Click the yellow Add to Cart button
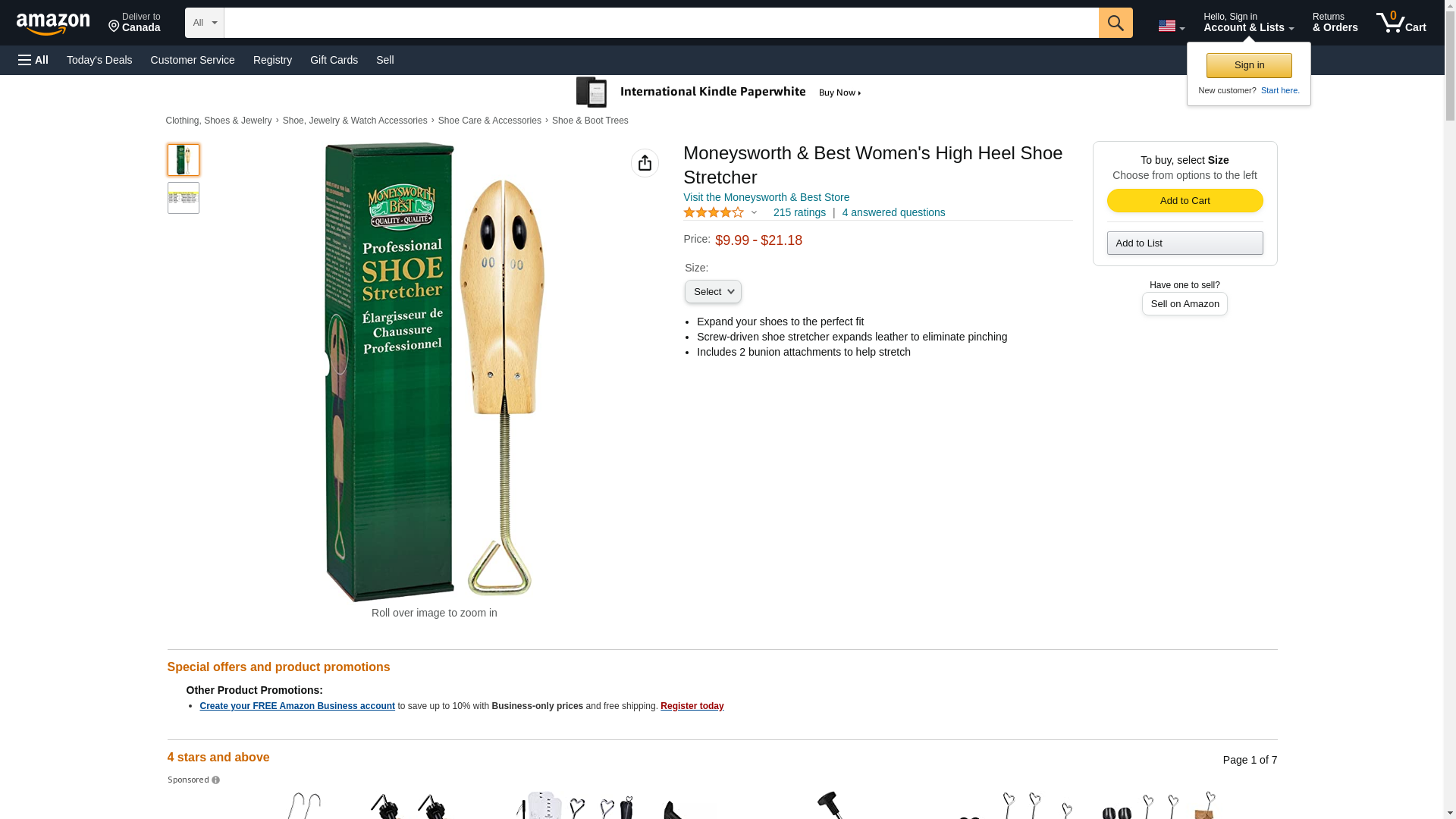Image resolution: width=1456 pixels, height=819 pixels. 1185,201
